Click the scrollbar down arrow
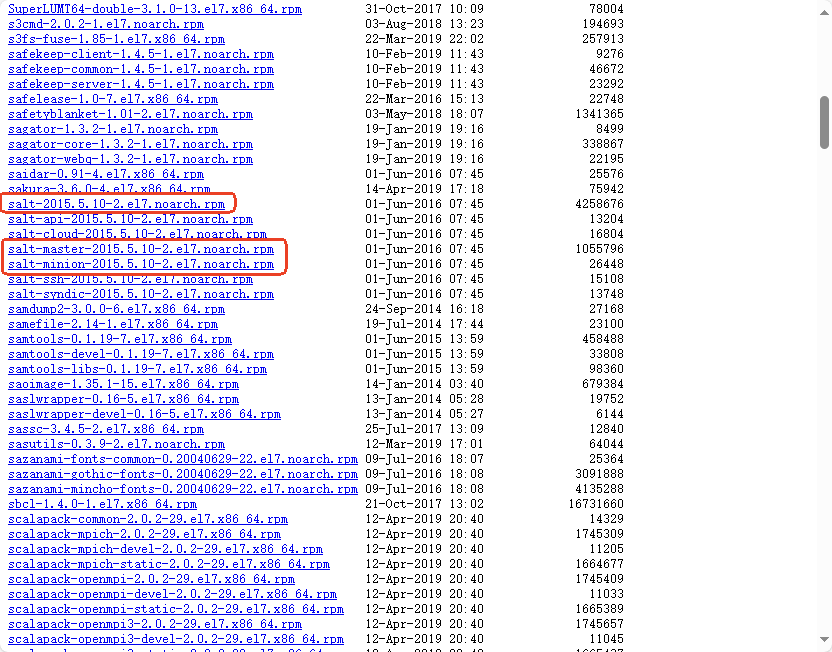The image size is (832, 652). point(824,640)
